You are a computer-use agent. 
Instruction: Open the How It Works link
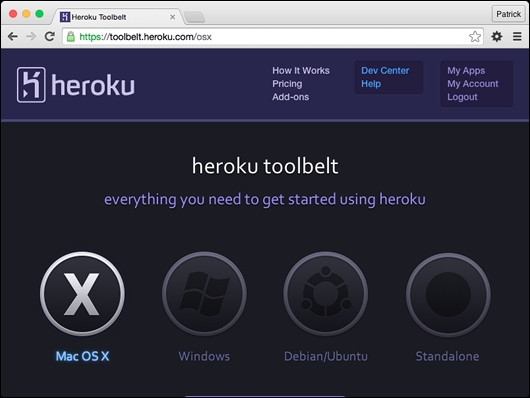pyautogui.click(x=301, y=70)
